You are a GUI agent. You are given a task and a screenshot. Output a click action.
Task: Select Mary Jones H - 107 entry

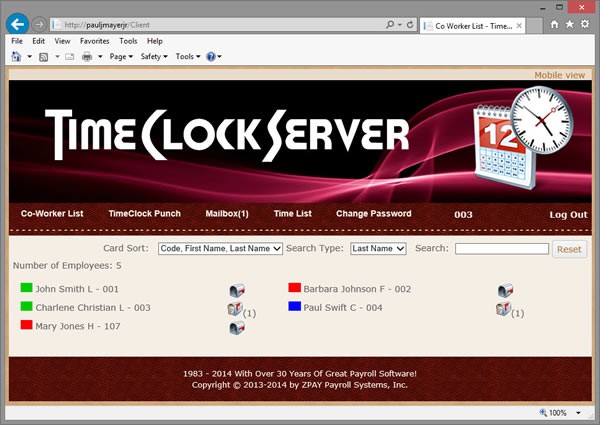coord(78,327)
